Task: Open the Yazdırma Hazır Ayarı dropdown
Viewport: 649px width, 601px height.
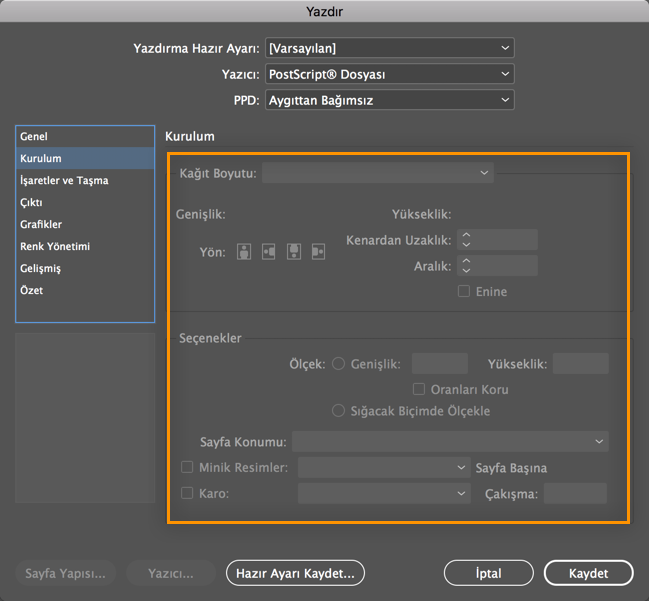Action: coord(389,48)
